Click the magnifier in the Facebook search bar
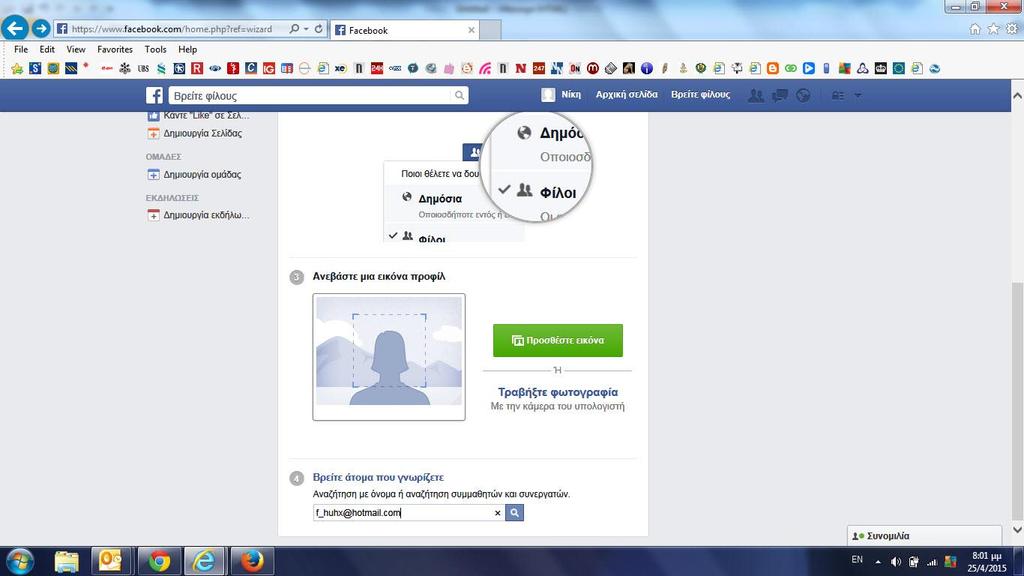The height and width of the screenshot is (576, 1024). point(460,95)
